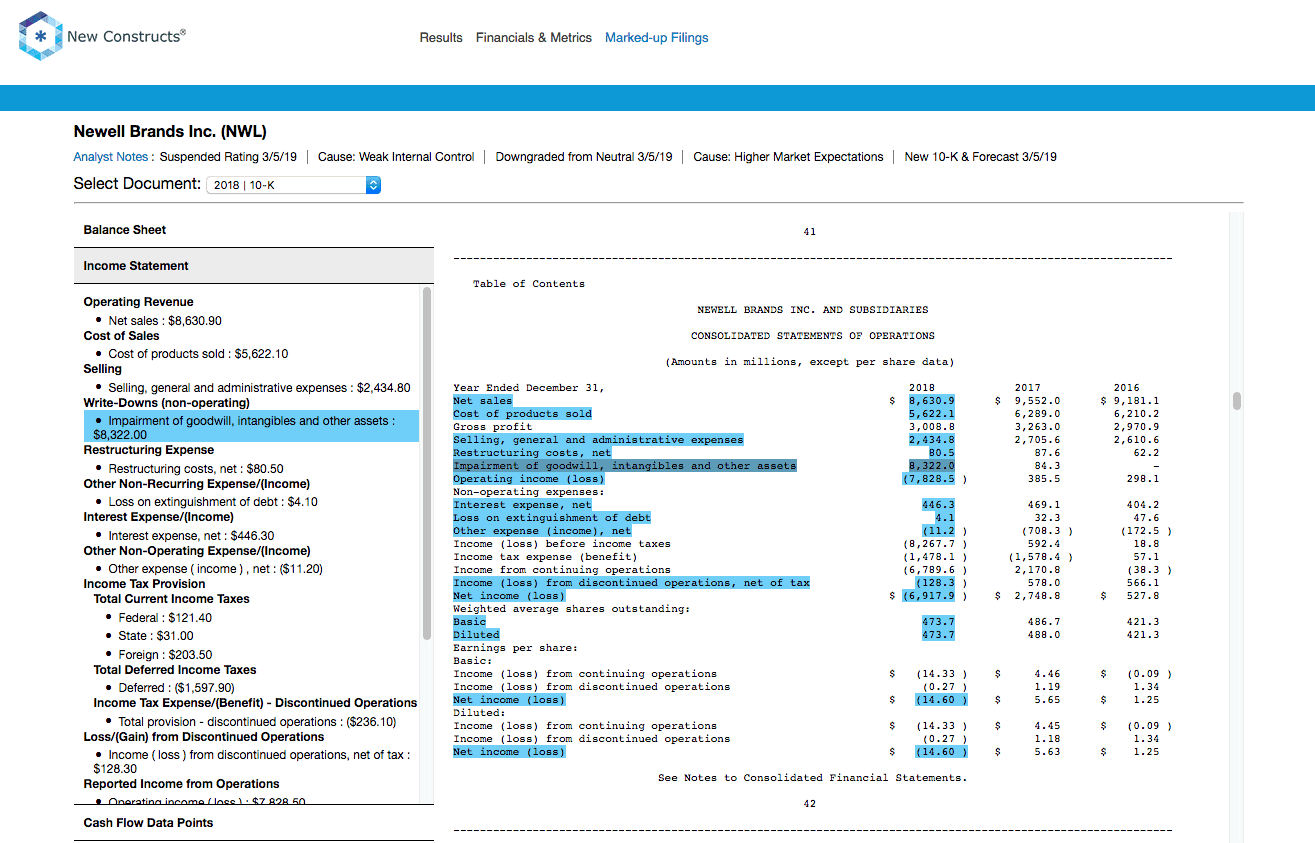Select State : $31.00 tax item
Screen dimensions: 1315x843
(x=156, y=636)
